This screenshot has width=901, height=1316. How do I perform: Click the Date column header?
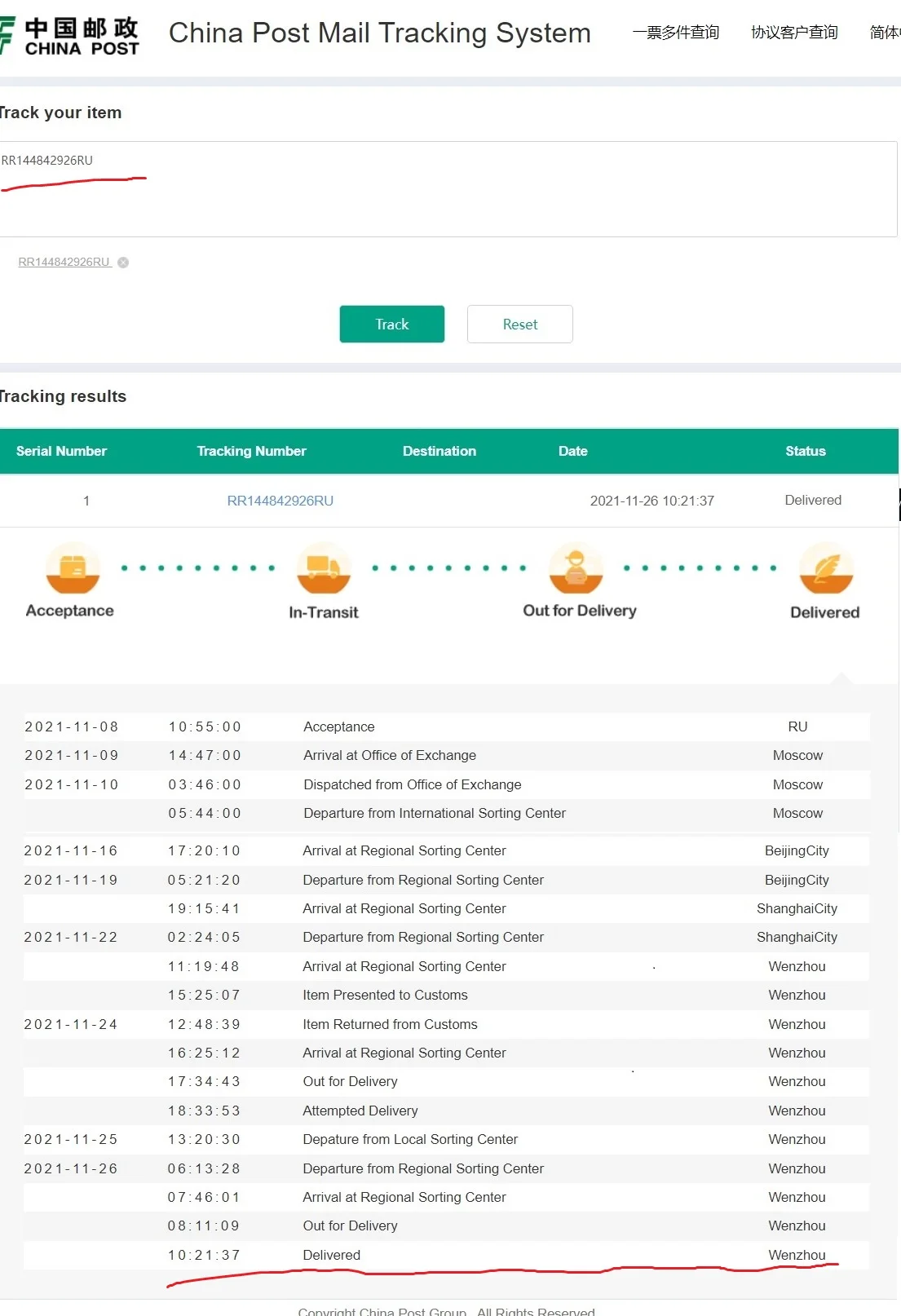click(573, 451)
